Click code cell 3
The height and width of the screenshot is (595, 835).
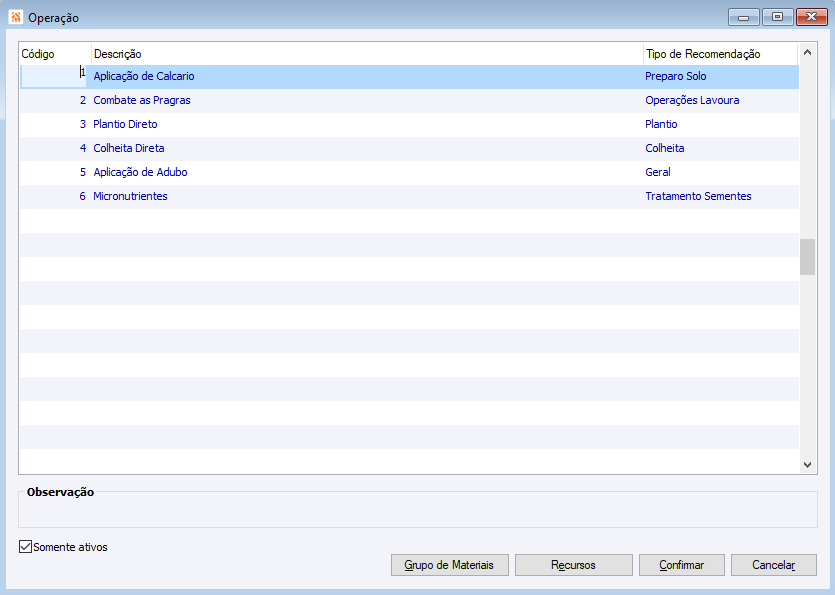[55, 124]
